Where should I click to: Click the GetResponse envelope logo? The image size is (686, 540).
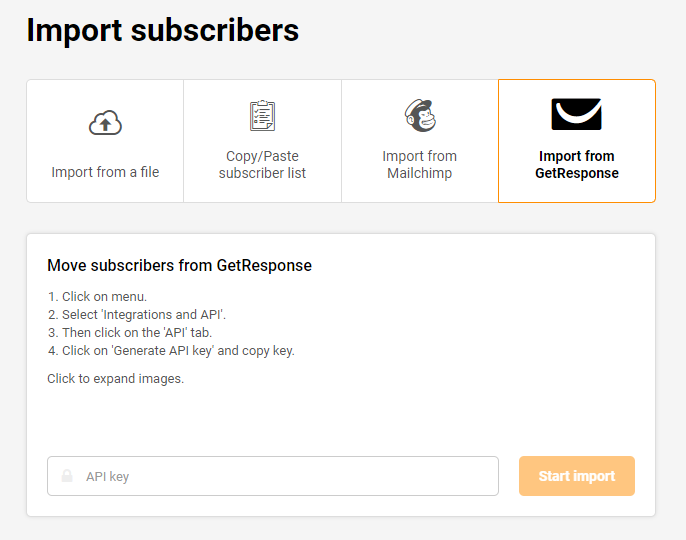[577, 114]
